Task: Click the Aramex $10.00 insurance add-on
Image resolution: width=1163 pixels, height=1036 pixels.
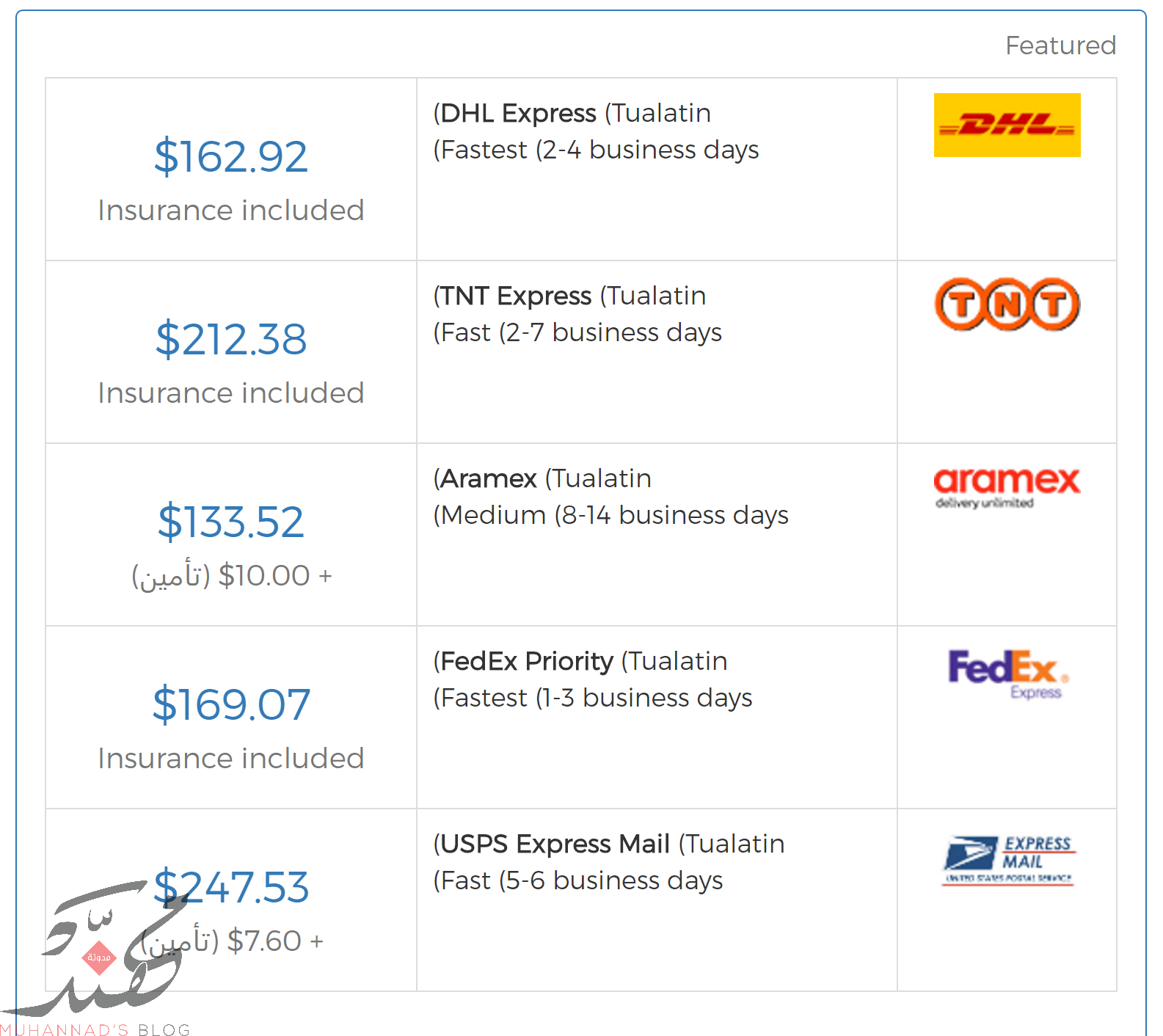Action: (231, 575)
